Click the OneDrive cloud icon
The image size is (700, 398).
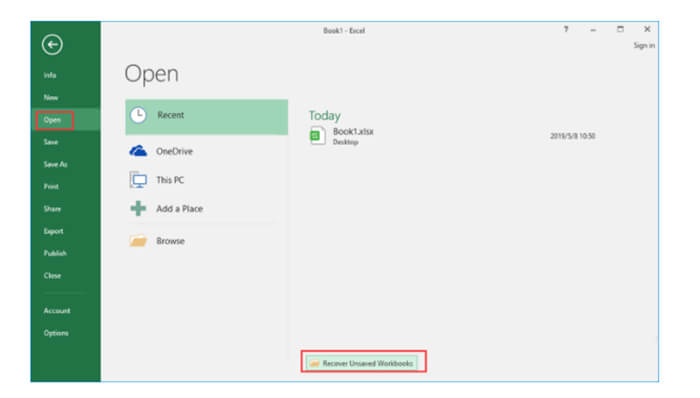[x=138, y=151]
